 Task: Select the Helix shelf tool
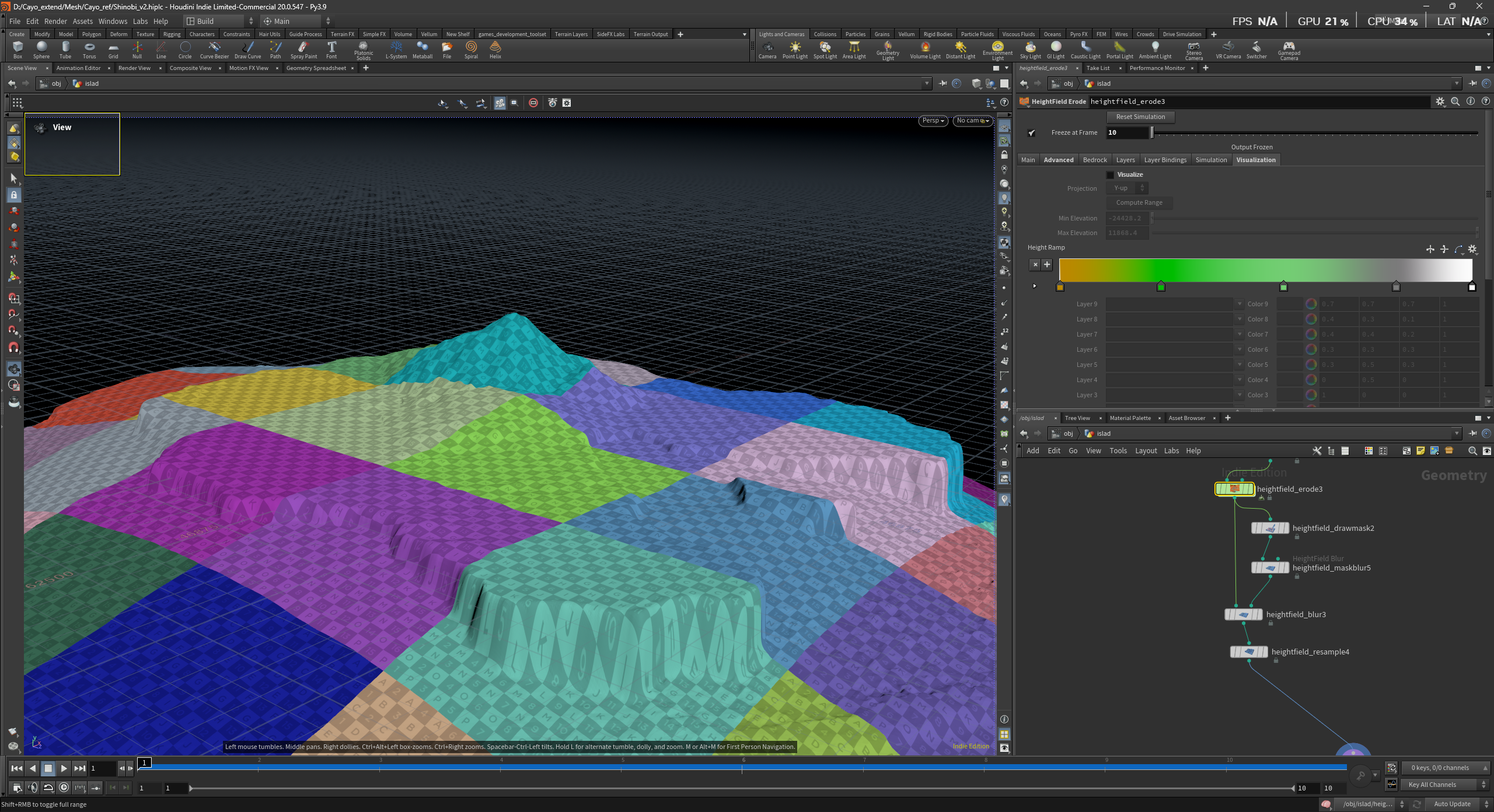click(495, 49)
